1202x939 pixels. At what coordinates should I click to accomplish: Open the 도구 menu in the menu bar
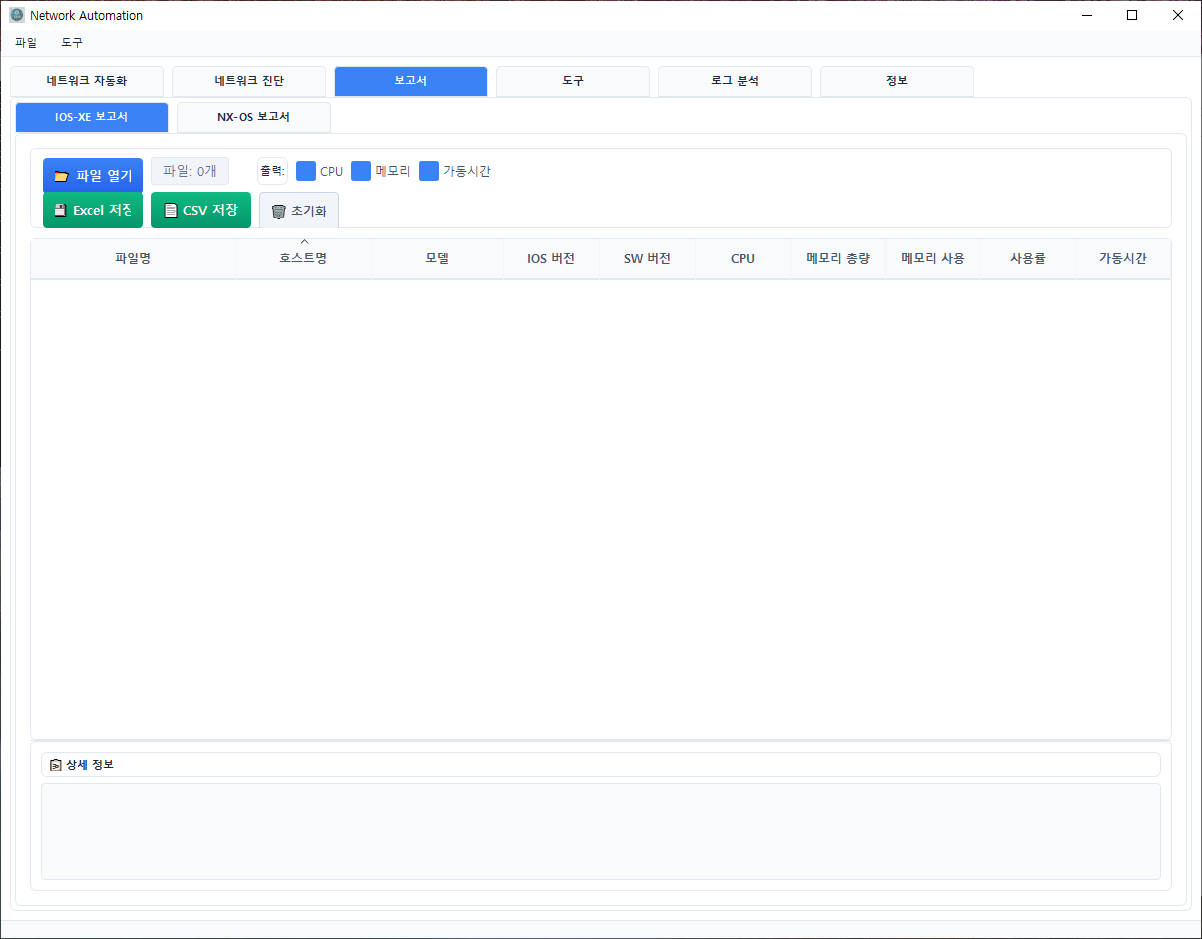click(x=72, y=43)
